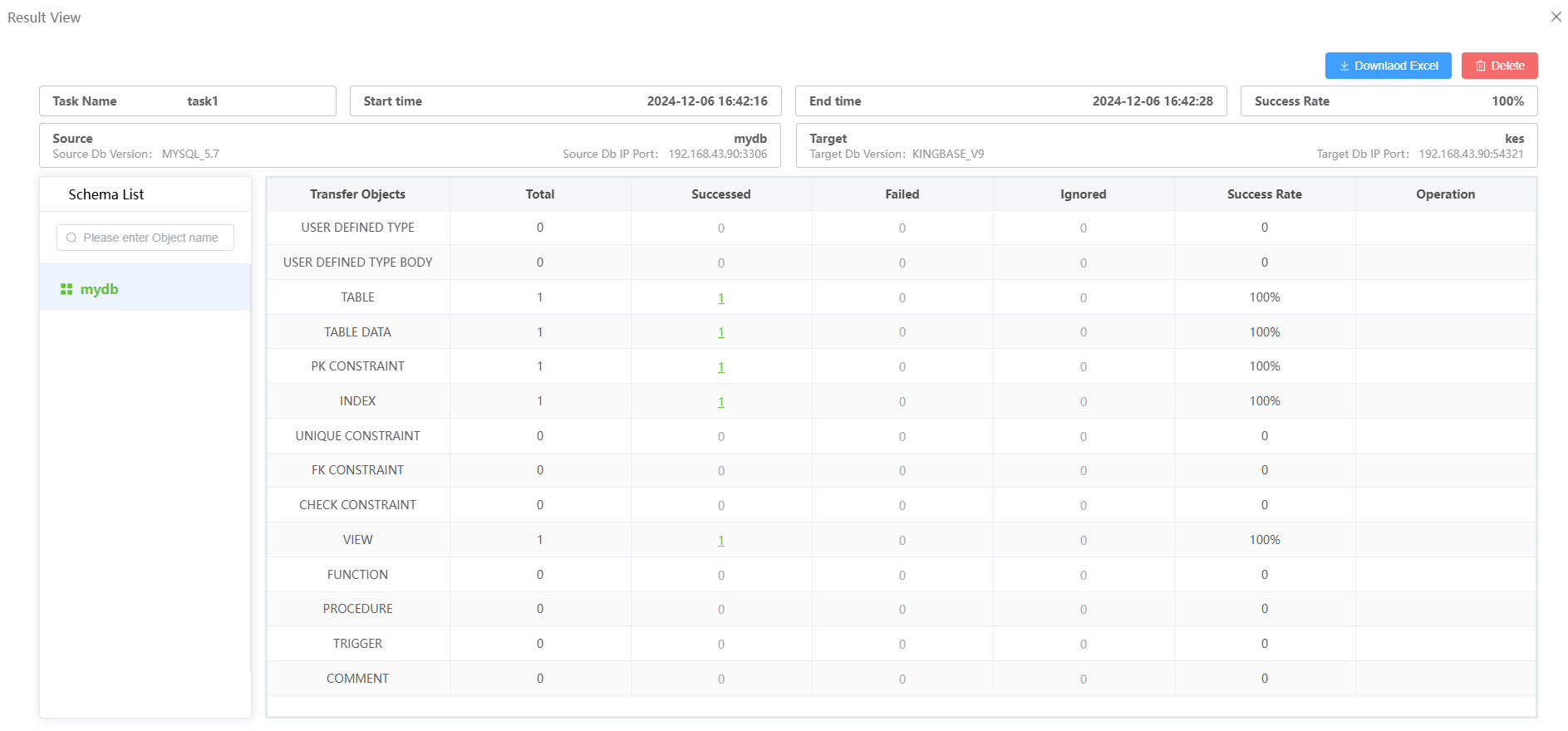
Task: Click the Object name search field
Action: click(x=150, y=238)
